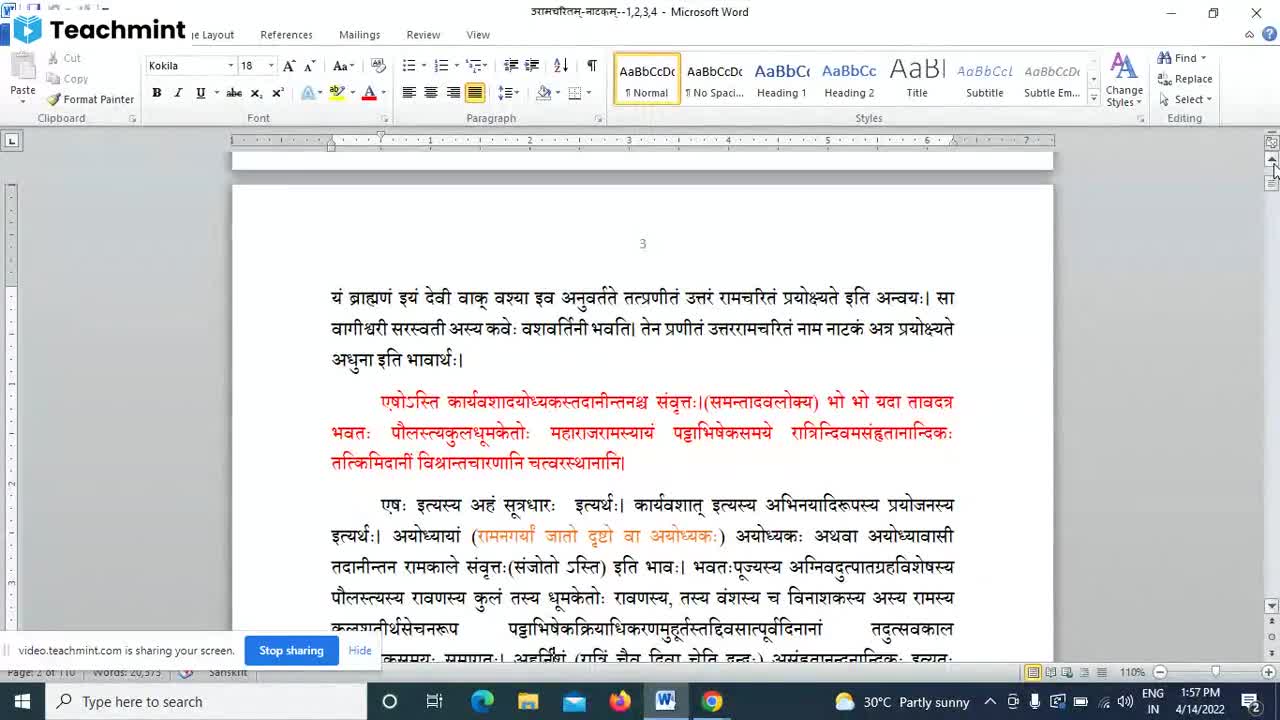Click the View Ruler icon above scrollbar
1280x720 pixels.
point(1272,143)
